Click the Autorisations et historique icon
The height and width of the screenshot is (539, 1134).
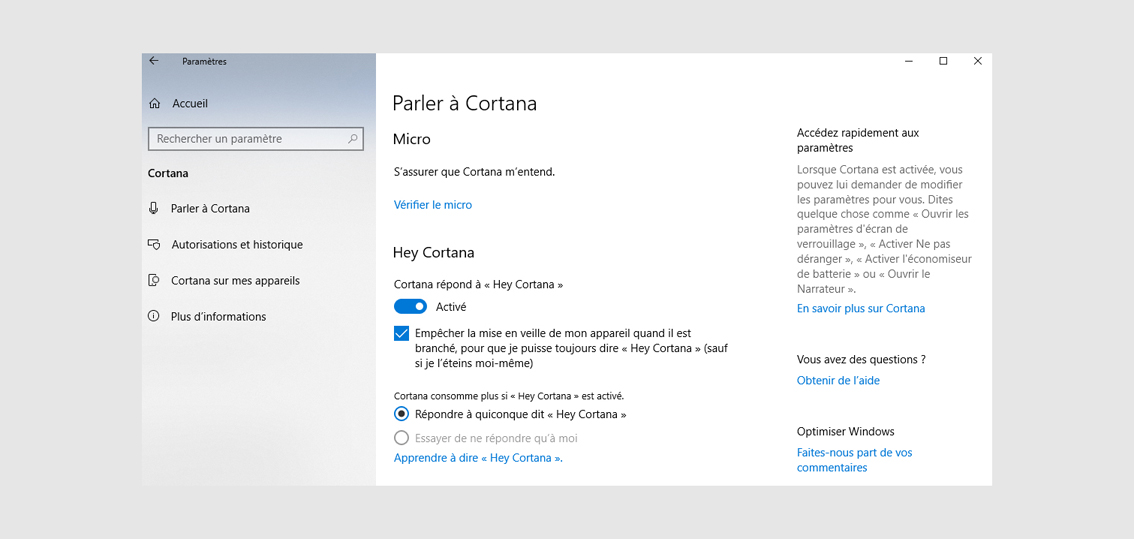click(x=153, y=245)
